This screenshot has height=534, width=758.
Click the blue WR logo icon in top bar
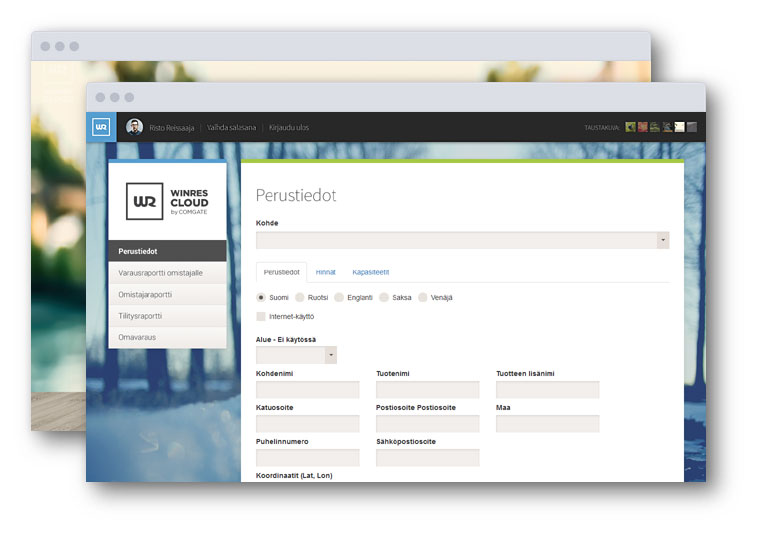101,127
